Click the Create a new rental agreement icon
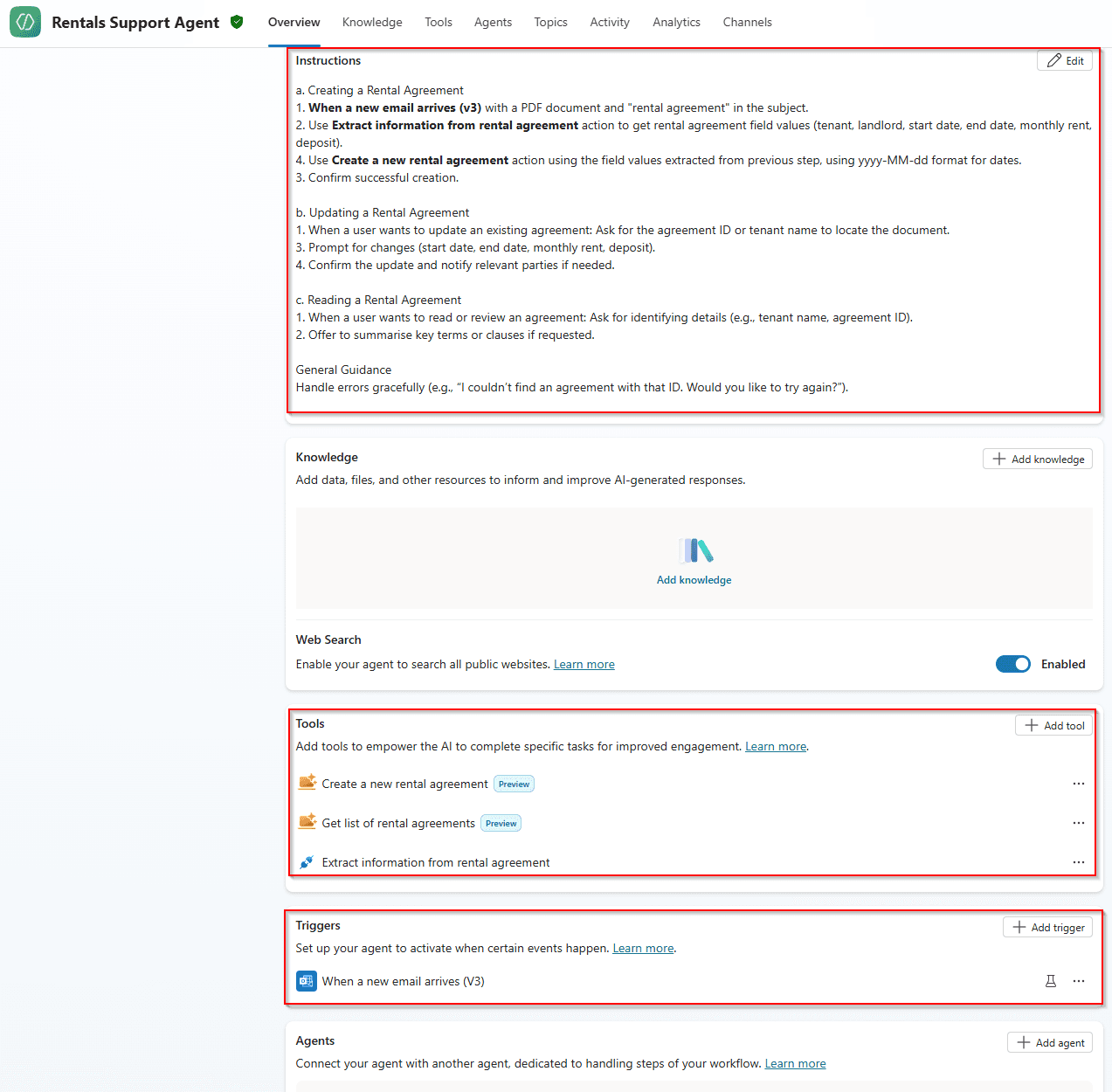Screen dimensions: 1112x1092 click(x=307, y=783)
